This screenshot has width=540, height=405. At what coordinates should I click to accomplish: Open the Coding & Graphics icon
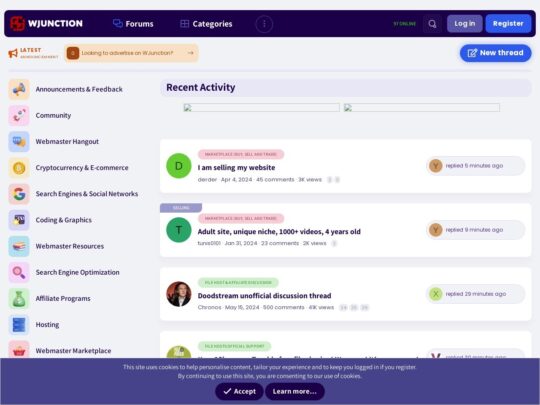19,220
